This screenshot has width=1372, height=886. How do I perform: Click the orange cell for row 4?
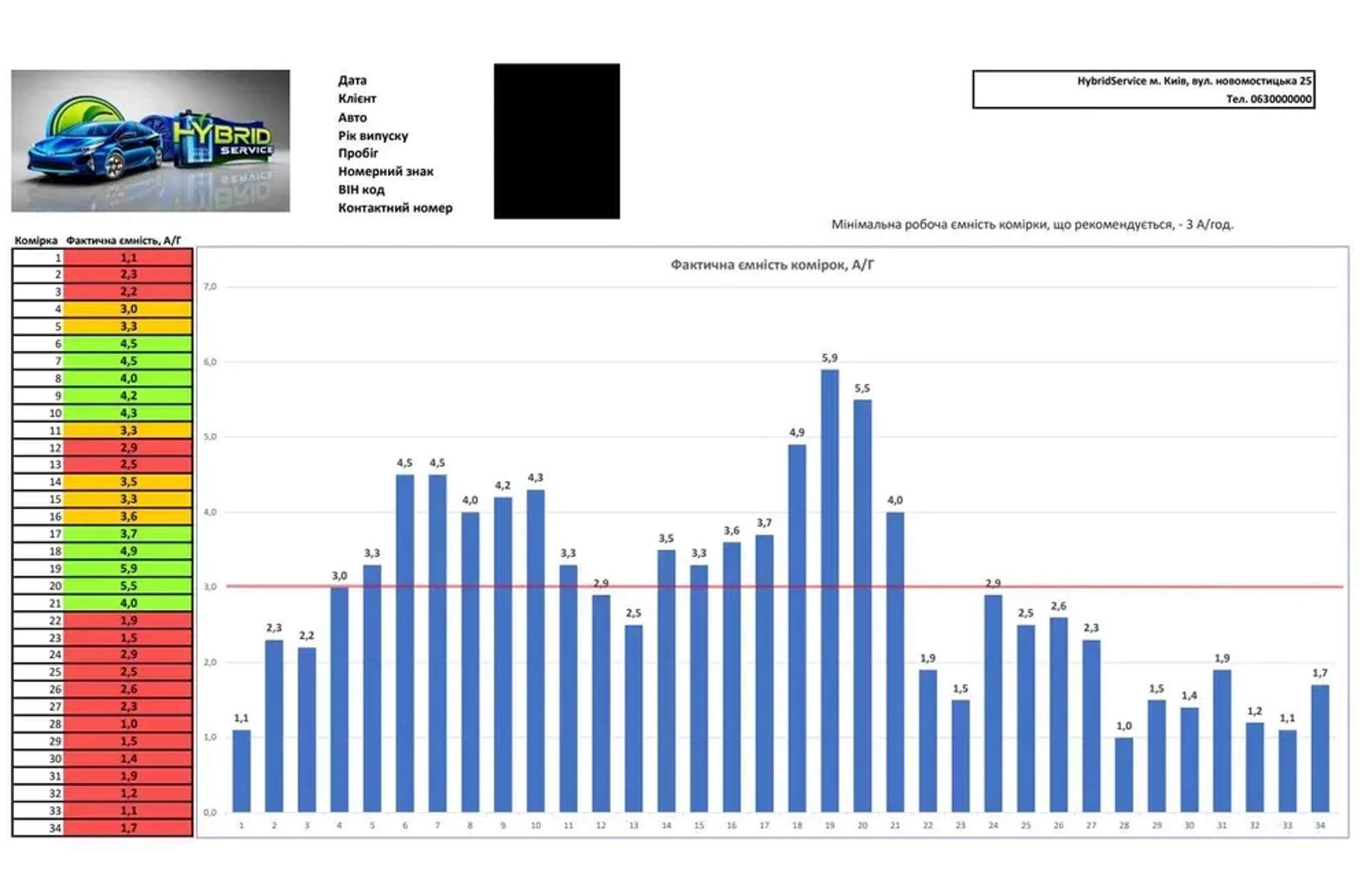(x=129, y=309)
